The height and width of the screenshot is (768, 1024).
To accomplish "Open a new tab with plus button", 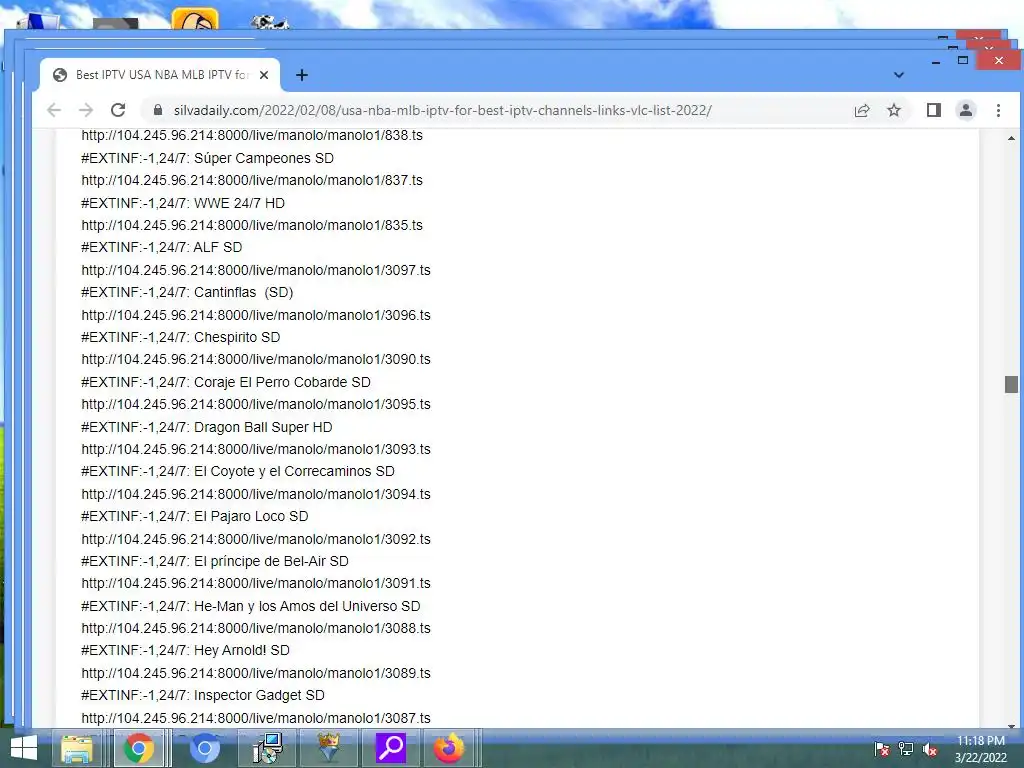I will 302,75.
